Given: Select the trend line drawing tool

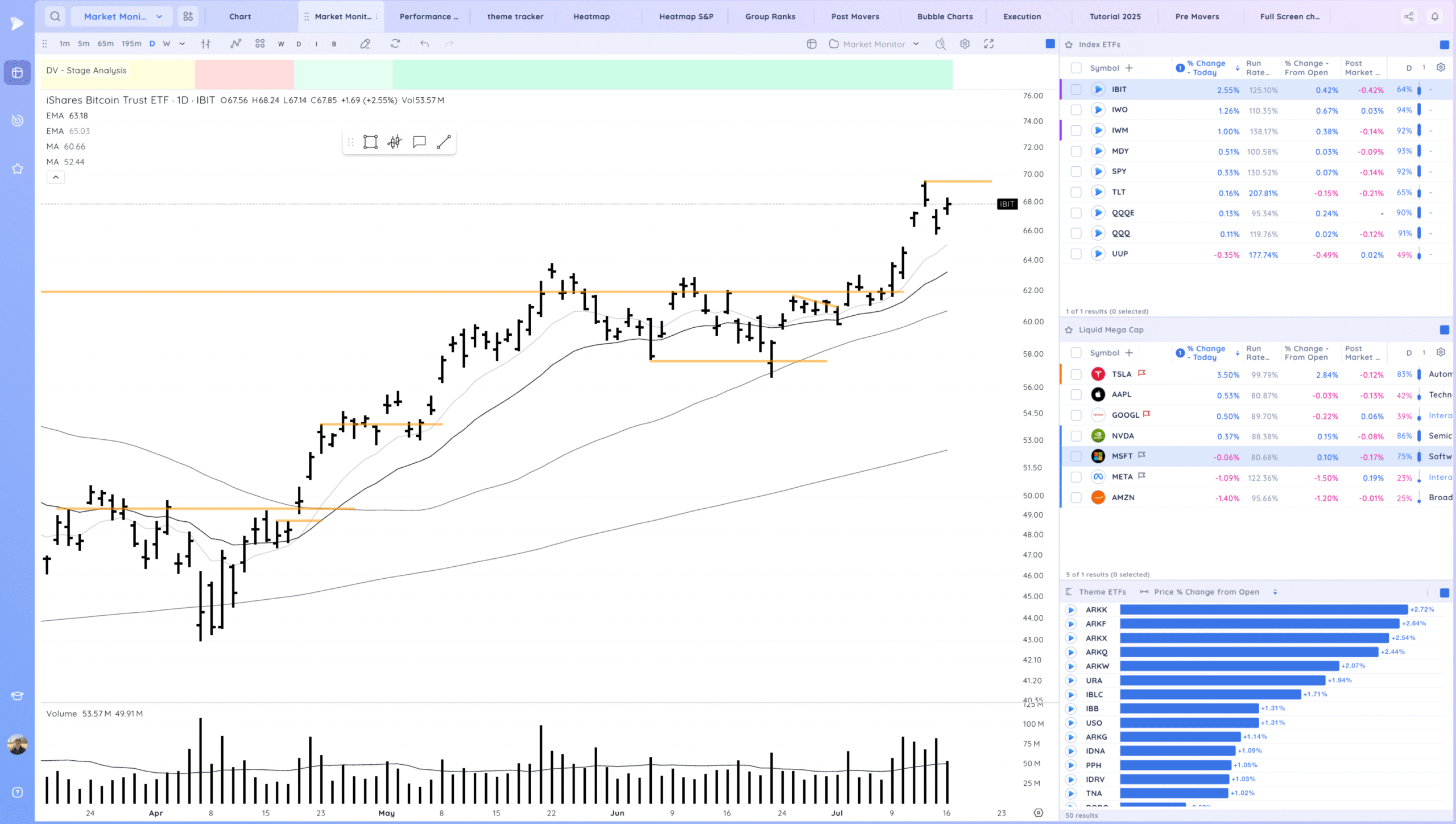Looking at the screenshot, I should [x=444, y=142].
